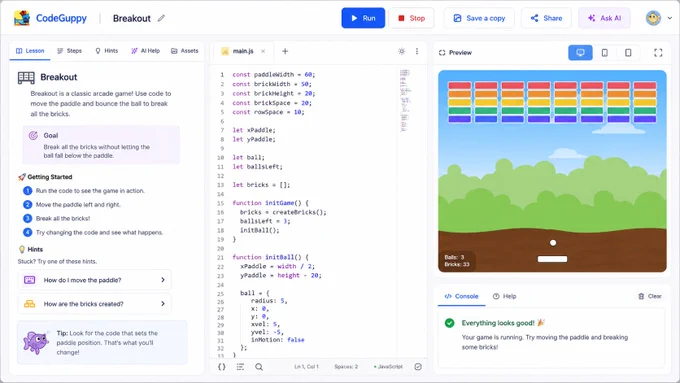Image resolution: width=680 pixels, height=383 pixels.
Task: Stop the running program
Action: click(x=411, y=18)
